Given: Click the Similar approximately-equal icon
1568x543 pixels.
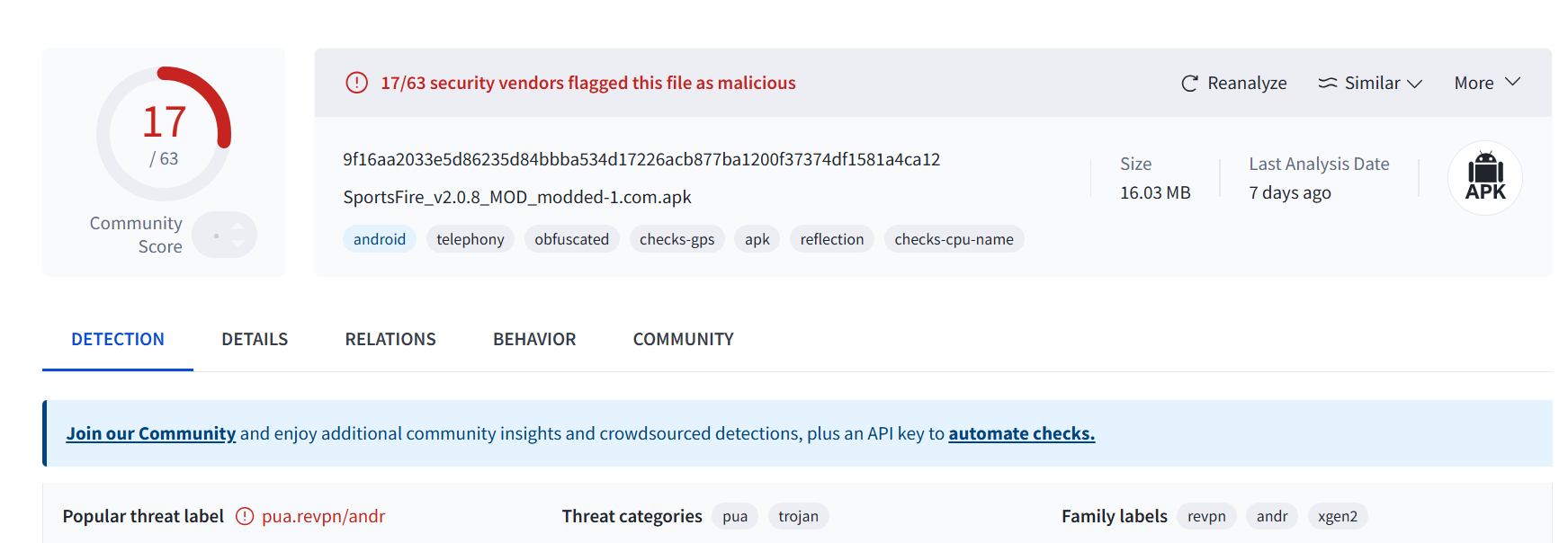Looking at the screenshot, I should pos(1328,83).
